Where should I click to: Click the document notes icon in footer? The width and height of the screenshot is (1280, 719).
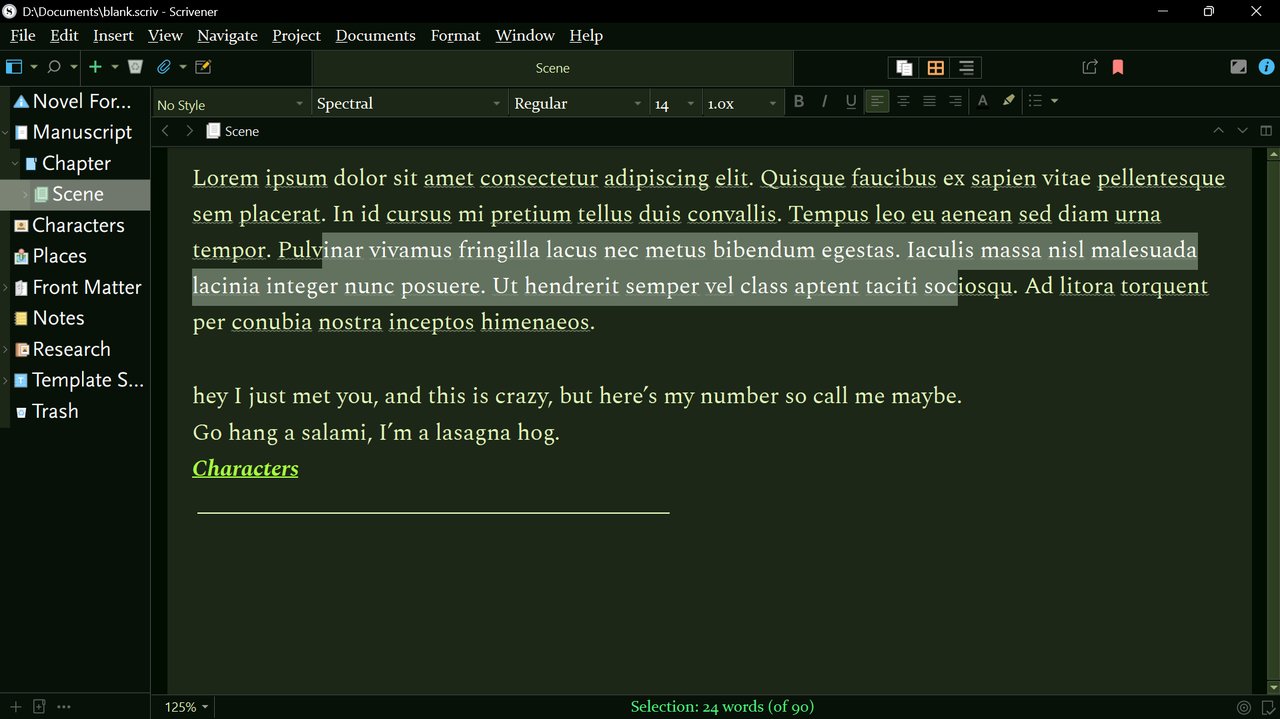pyautogui.click(x=1267, y=707)
